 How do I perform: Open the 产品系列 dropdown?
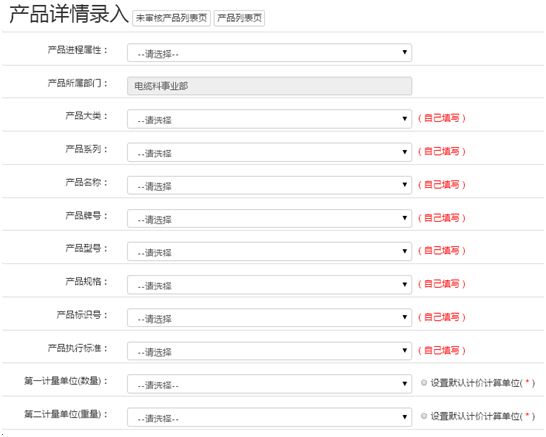pyautogui.click(x=270, y=152)
